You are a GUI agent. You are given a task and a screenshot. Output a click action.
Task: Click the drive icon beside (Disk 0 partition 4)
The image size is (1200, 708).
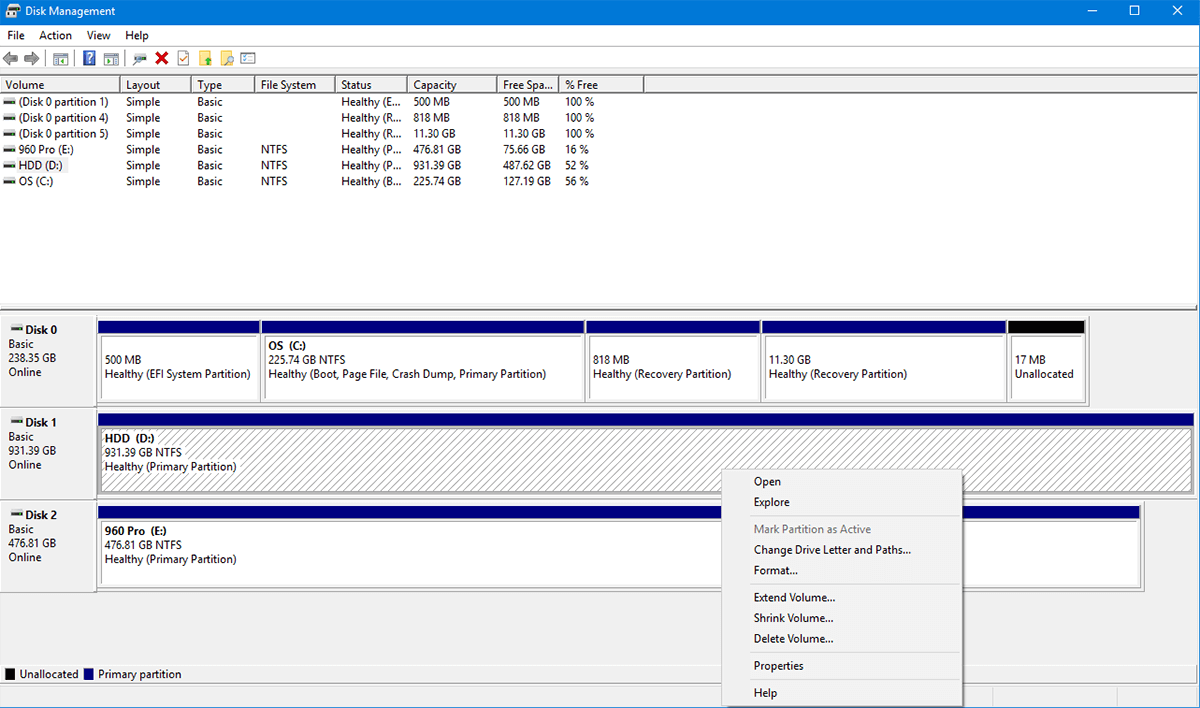click(x=10, y=118)
